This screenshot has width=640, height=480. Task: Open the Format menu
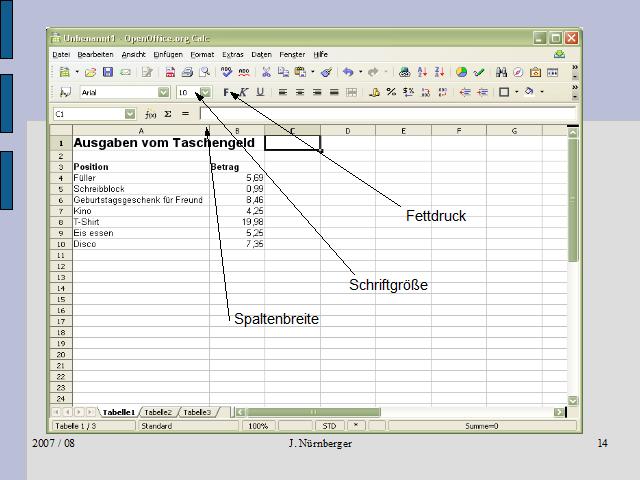pos(202,54)
